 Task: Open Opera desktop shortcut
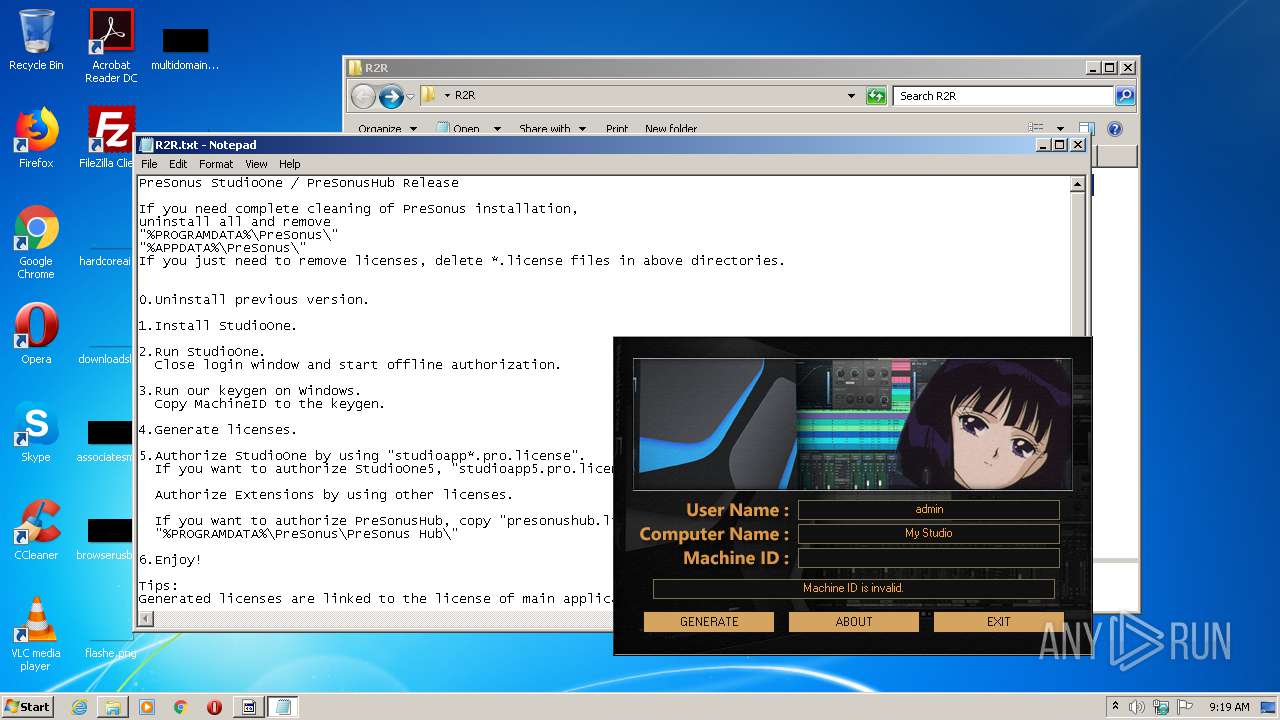(36, 334)
